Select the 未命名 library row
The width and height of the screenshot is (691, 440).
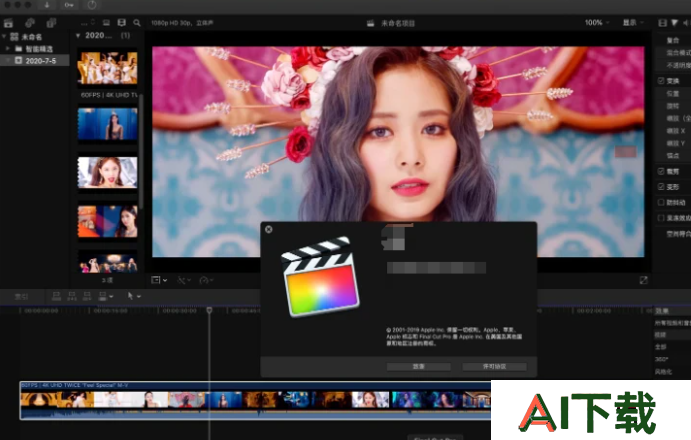(35, 37)
